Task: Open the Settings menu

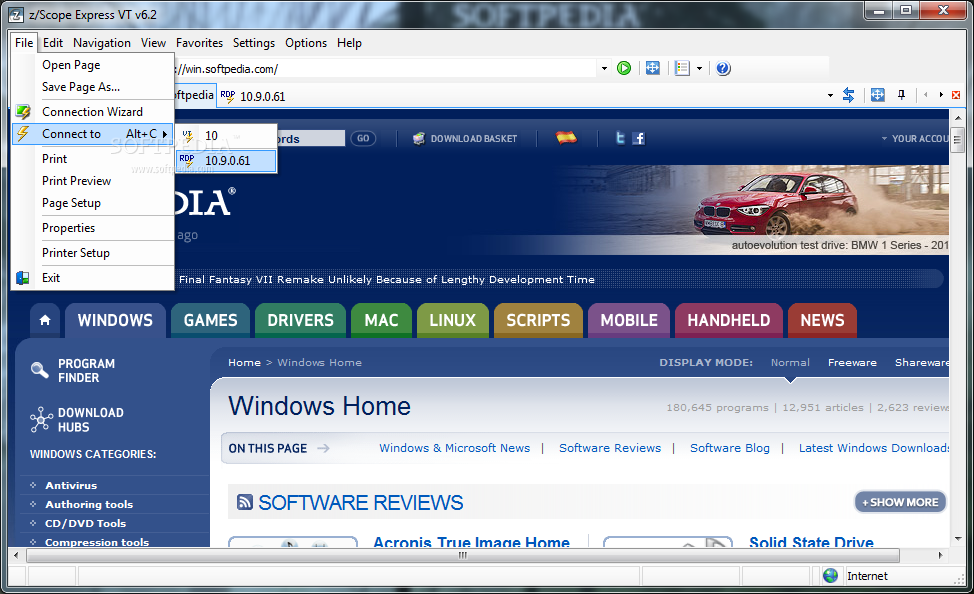Action: coord(254,43)
